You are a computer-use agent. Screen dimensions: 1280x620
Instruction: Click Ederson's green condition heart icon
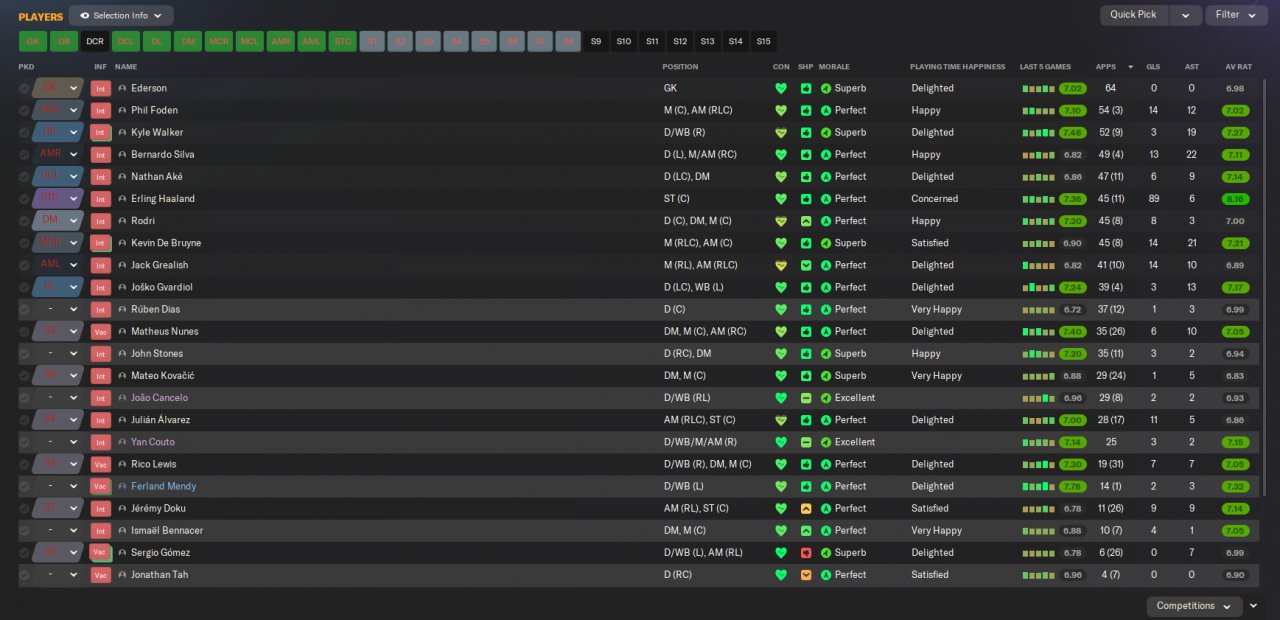781,88
